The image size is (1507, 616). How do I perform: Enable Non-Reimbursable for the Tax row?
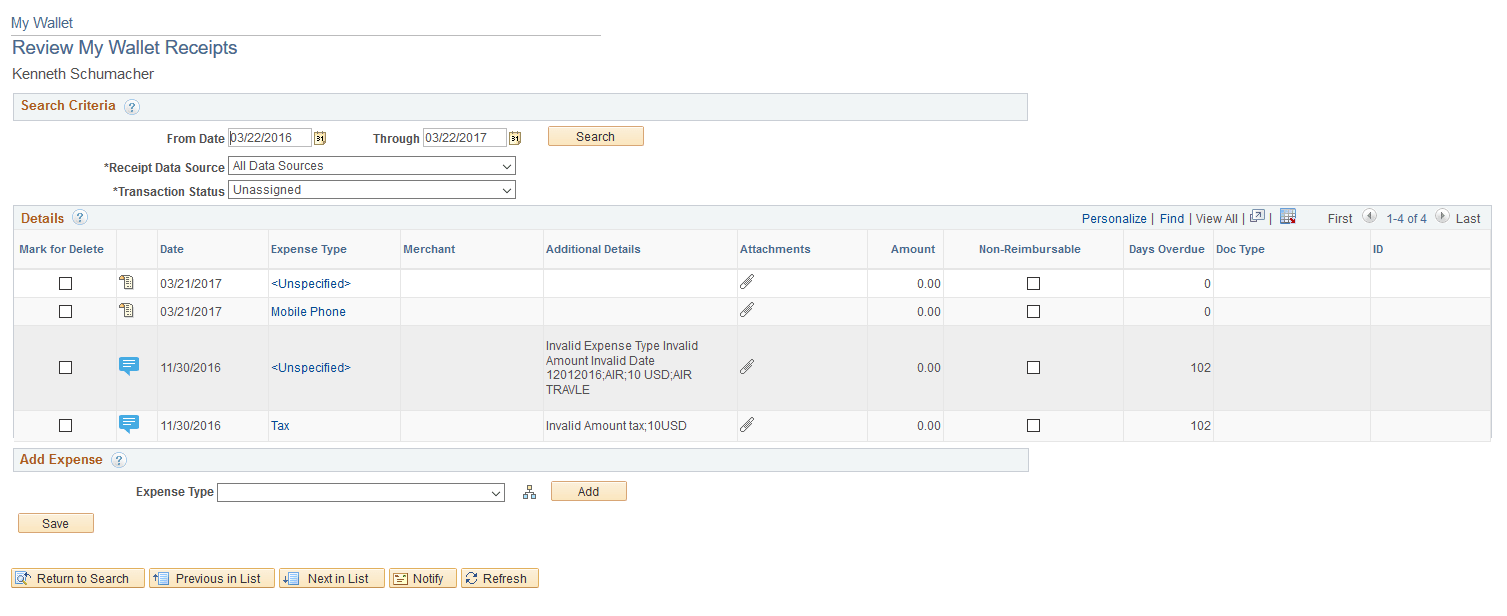pyautogui.click(x=1033, y=424)
